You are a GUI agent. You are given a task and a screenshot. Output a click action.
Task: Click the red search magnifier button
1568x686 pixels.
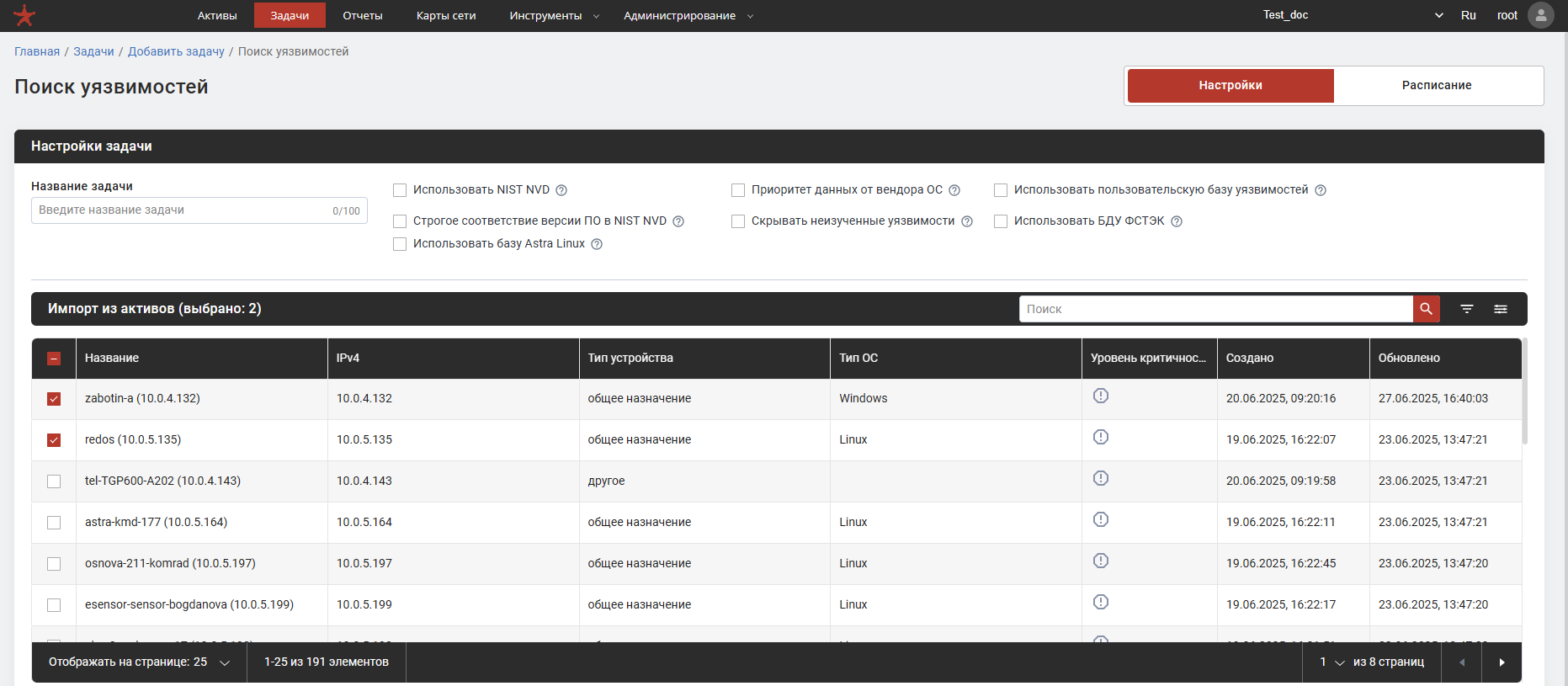click(1426, 309)
